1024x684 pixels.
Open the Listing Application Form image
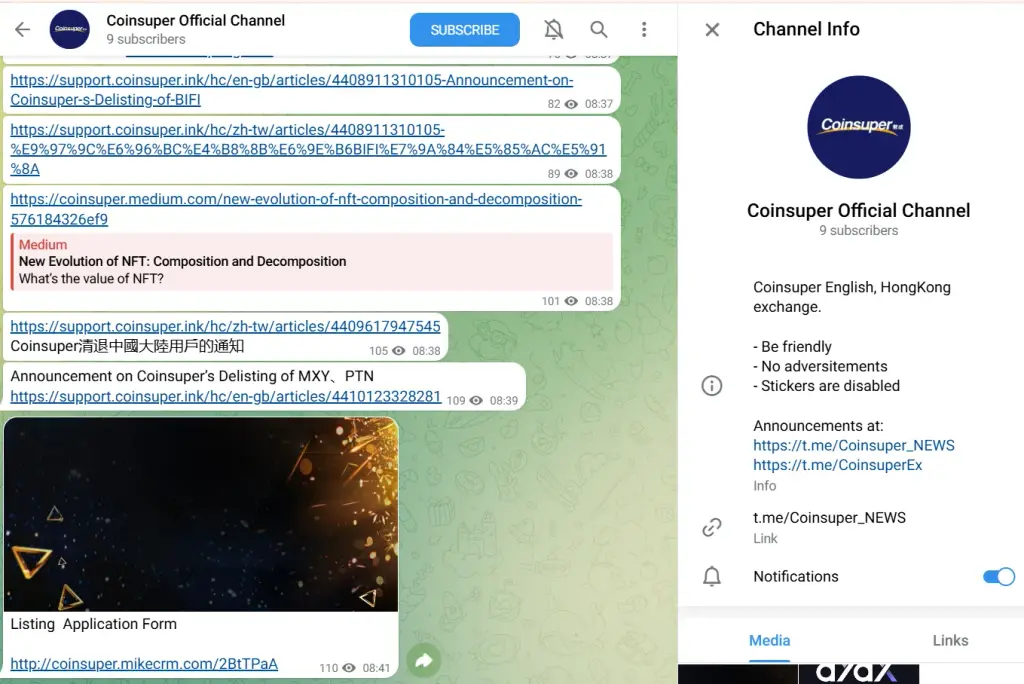click(201, 514)
